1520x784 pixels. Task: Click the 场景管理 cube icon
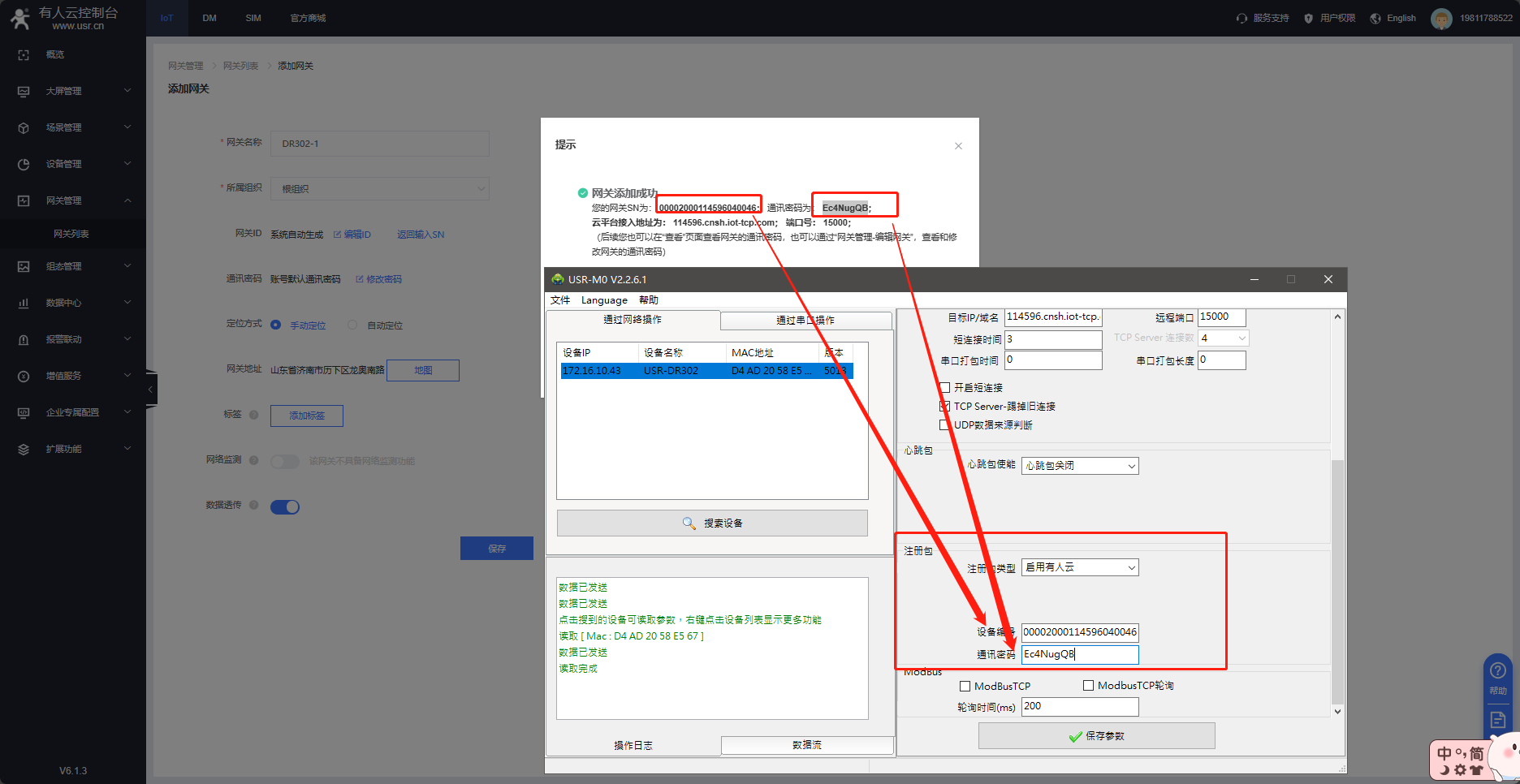pyautogui.click(x=24, y=128)
